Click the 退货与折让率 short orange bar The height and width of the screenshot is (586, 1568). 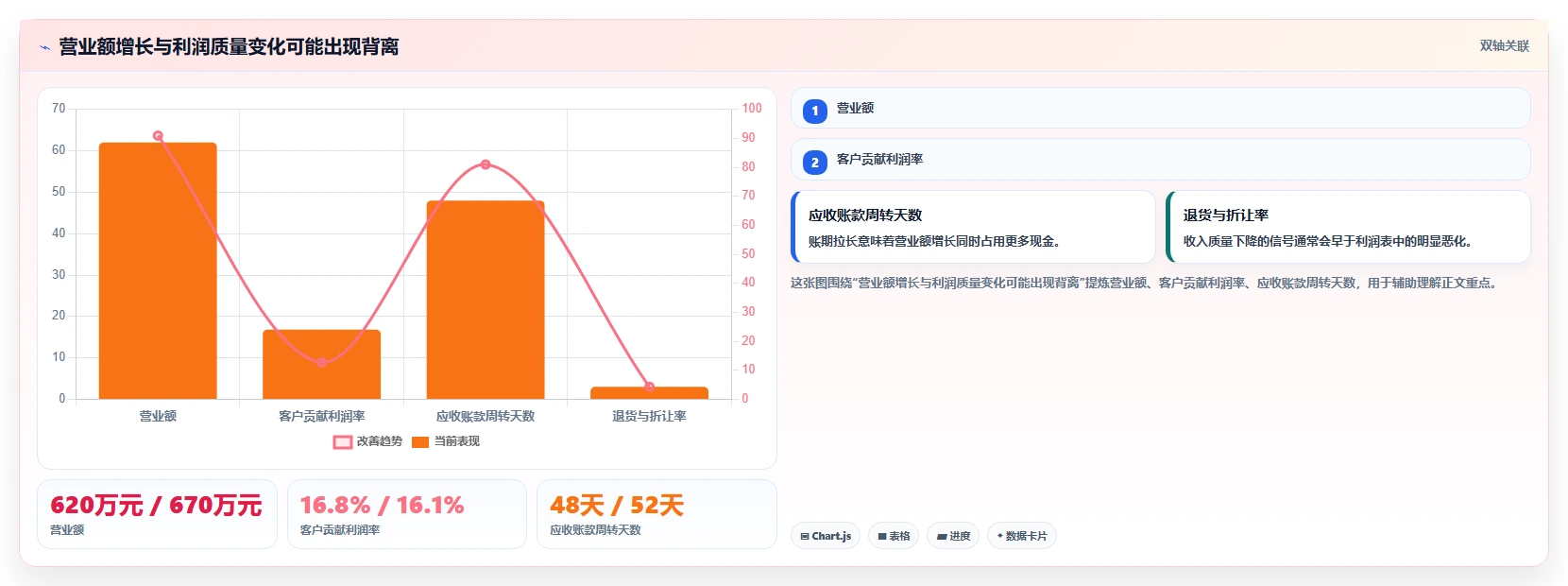coord(649,392)
